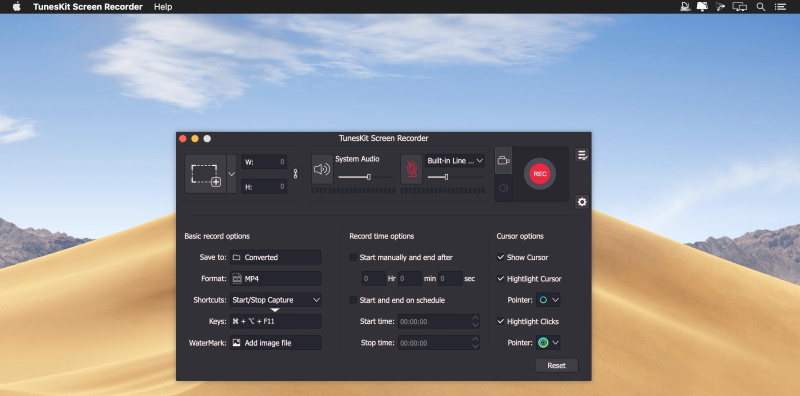Image resolution: width=800 pixels, height=396 pixels.
Task: Click the Format MP4 field
Action: (276, 279)
